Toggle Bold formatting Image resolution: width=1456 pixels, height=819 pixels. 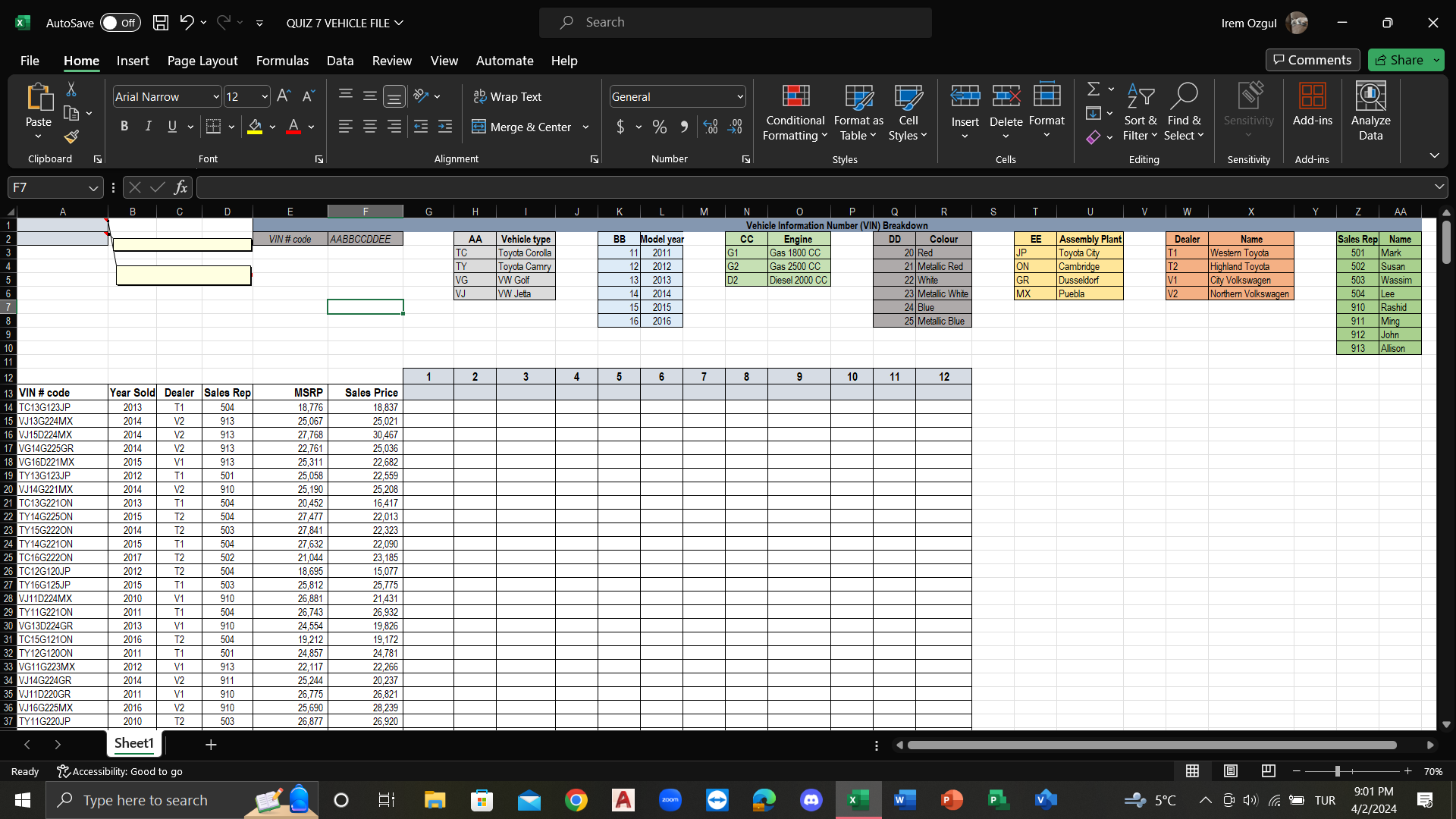coord(124,127)
